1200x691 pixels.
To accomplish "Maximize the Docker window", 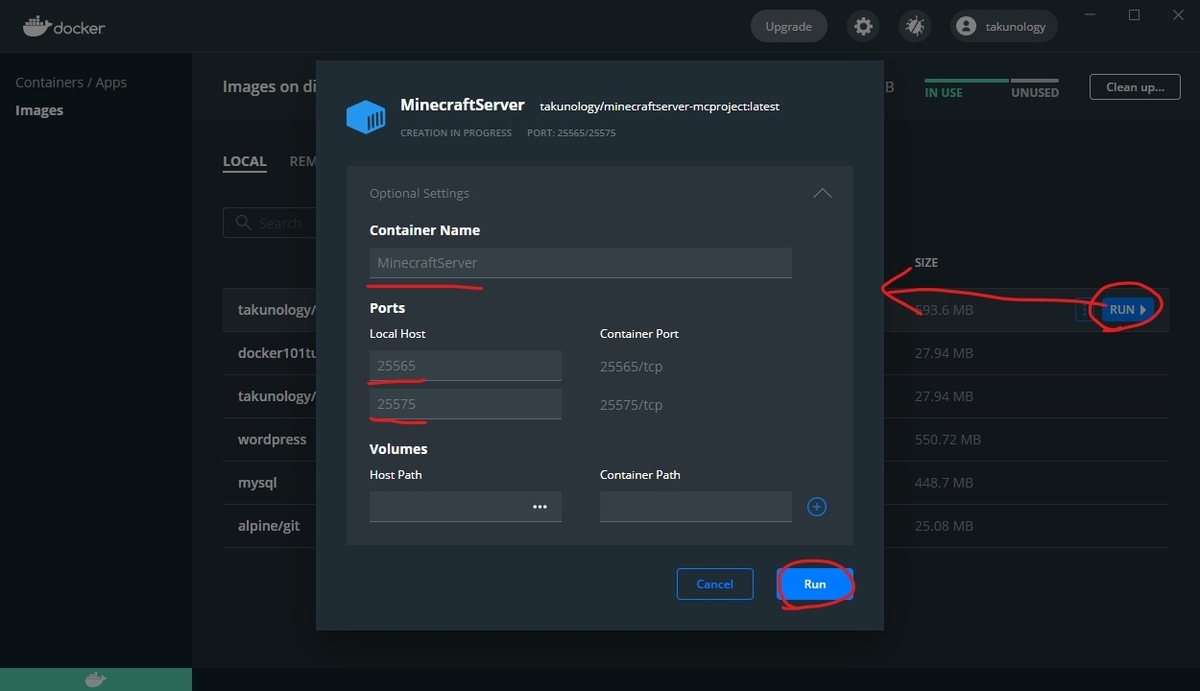I will tap(1134, 15).
